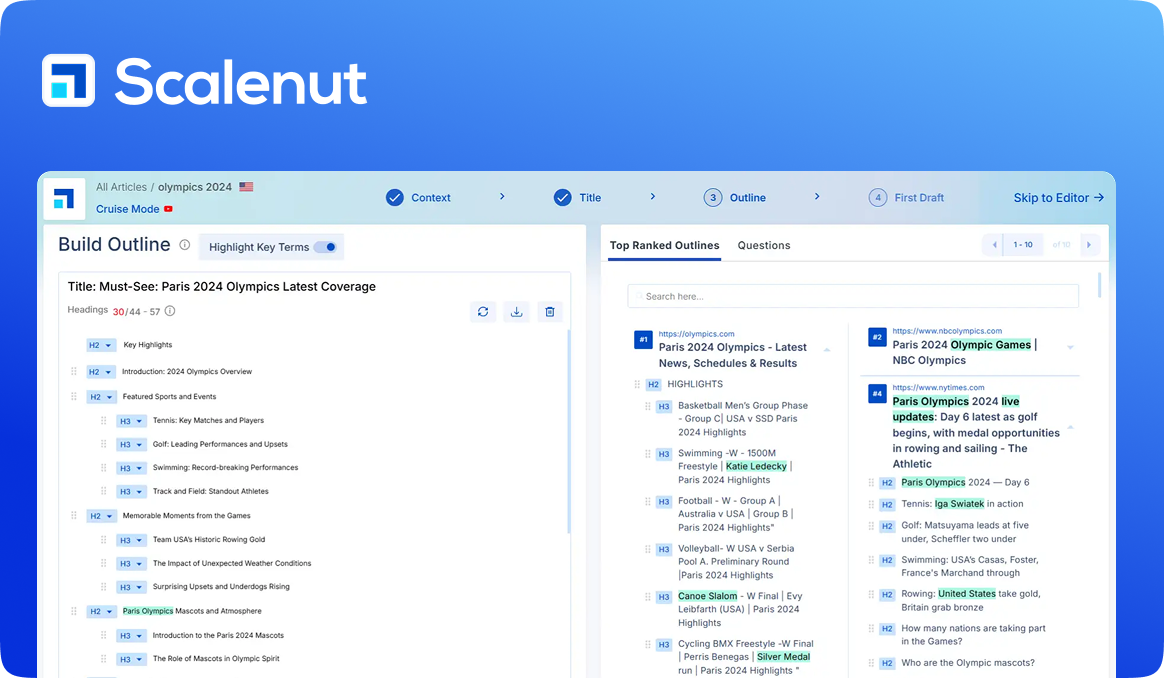This screenshot has height=678, width=1164.
Task: Grab drag handle of Who are the Olympic mascots
Action: 871,663
